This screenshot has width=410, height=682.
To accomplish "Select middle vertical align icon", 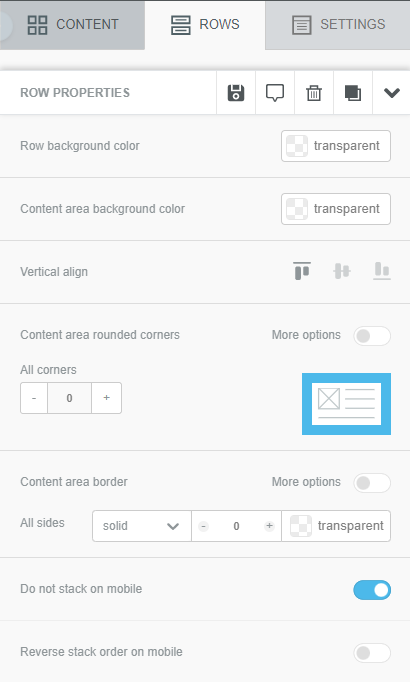I will [342, 271].
